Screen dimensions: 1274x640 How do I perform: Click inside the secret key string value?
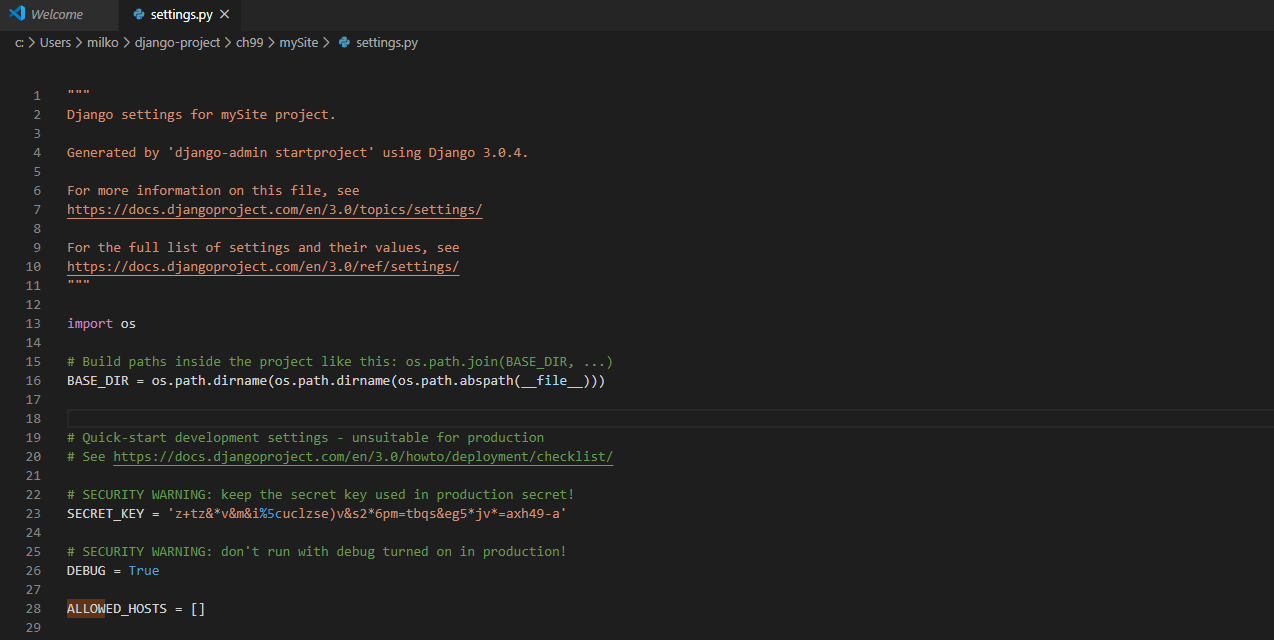tap(367, 514)
